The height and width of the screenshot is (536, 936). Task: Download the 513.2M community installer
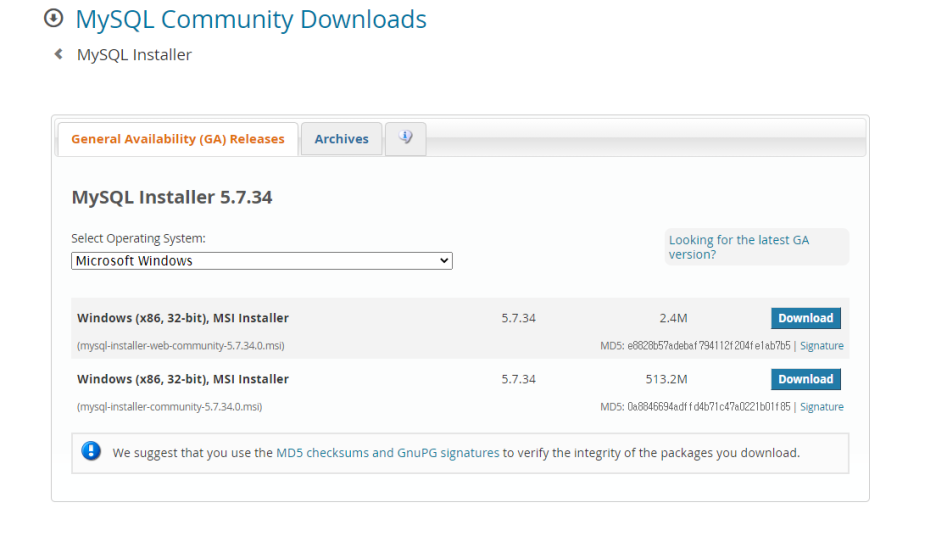point(805,379)
